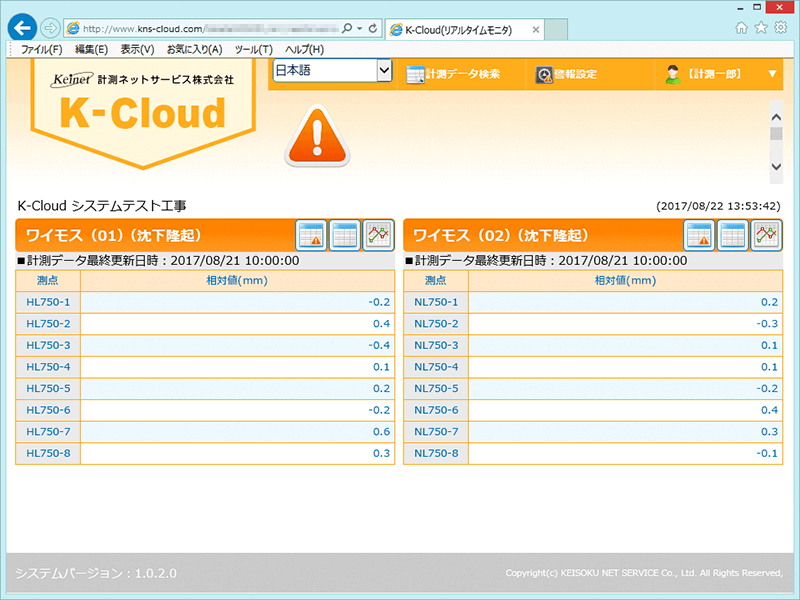800x600 pixels.
Task: Click the user avatar icon beside 計測一郎
Action: 673,74
